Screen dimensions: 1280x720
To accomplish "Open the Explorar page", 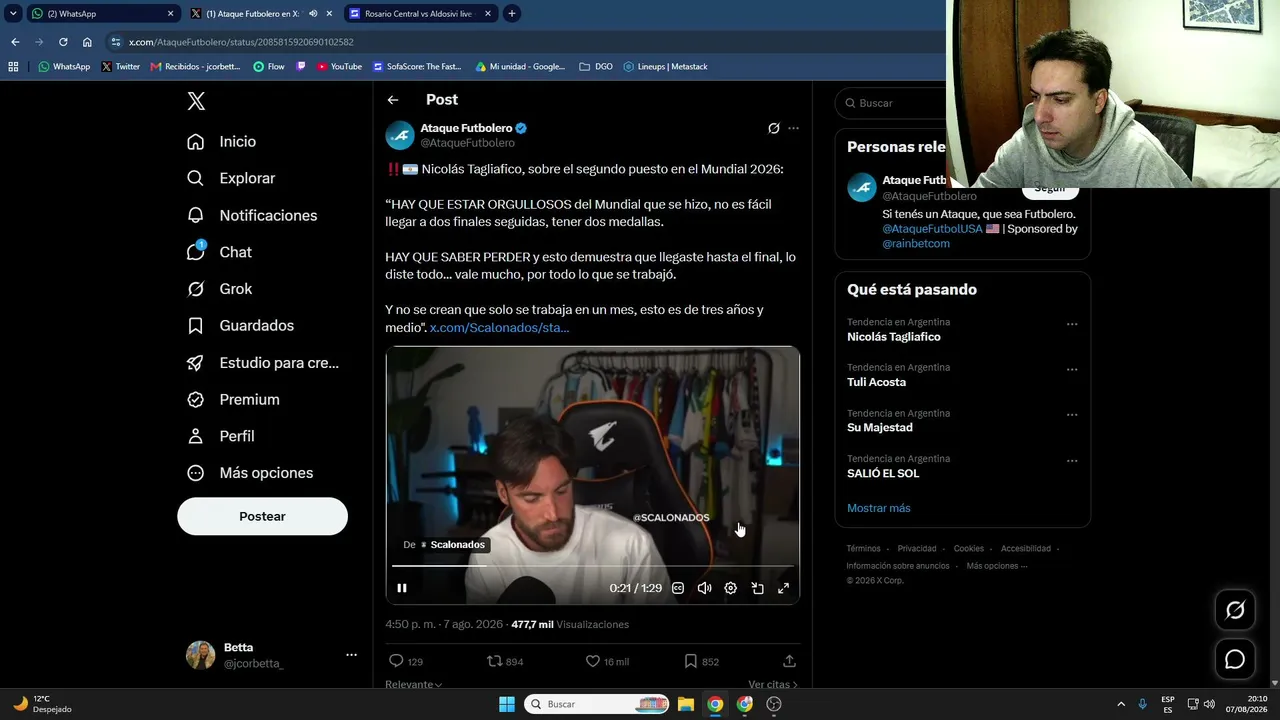I will (x=231, y=178).
